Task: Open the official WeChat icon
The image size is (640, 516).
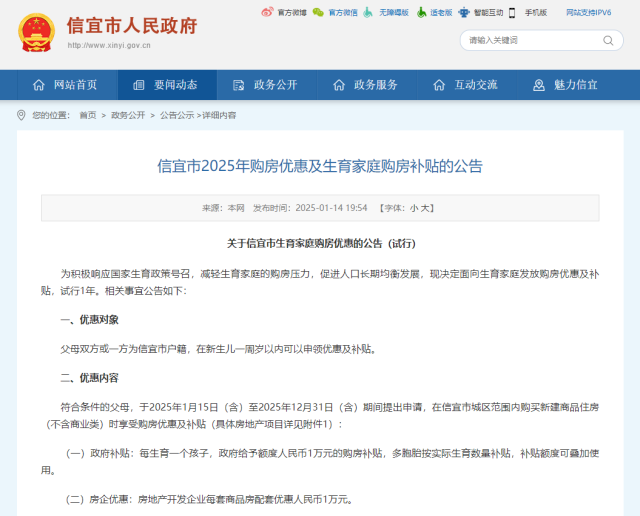Action: pos(318,12)
